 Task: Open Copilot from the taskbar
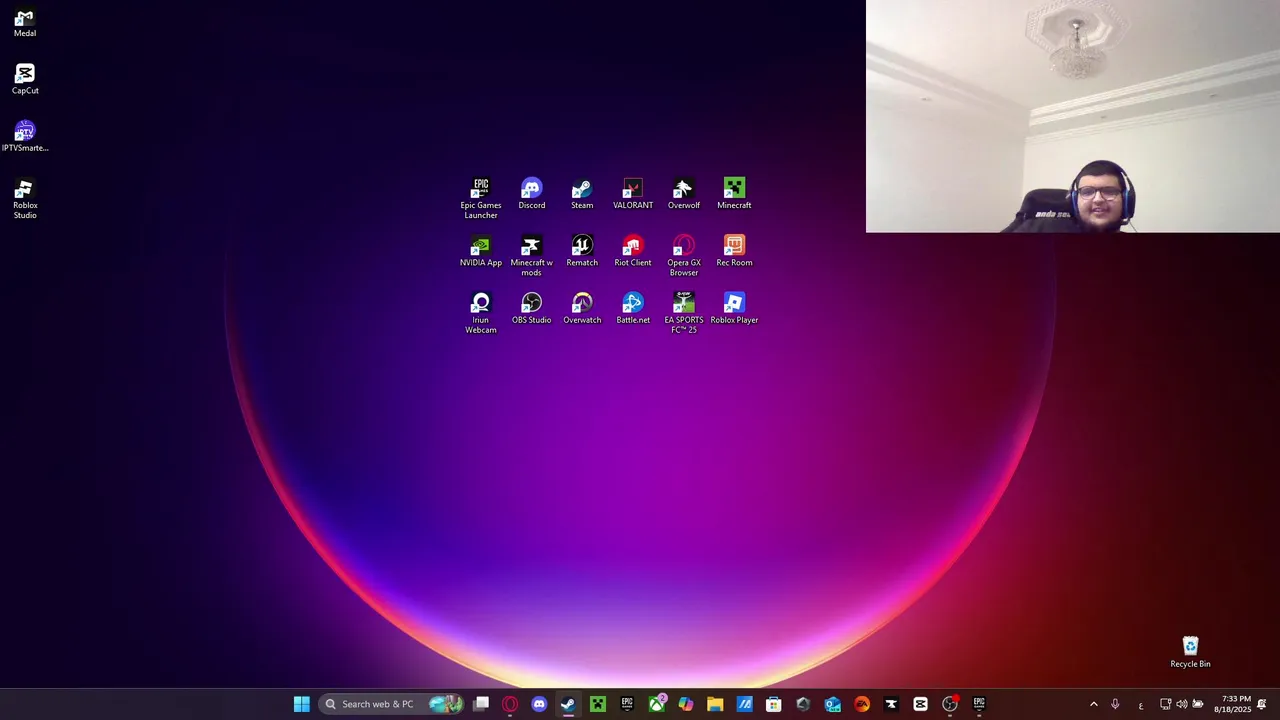tap(686, 704)
